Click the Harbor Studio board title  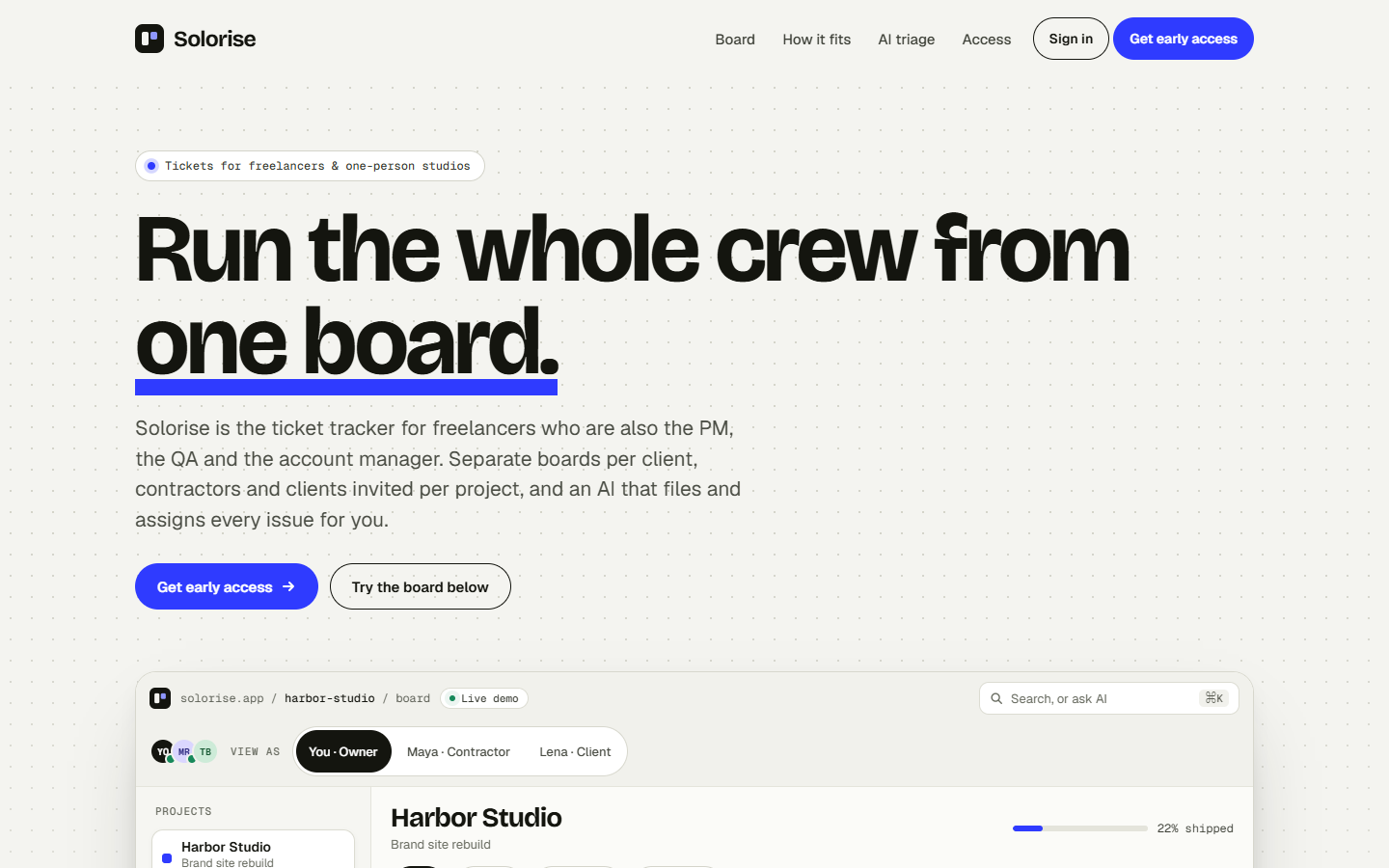(477, 818)
